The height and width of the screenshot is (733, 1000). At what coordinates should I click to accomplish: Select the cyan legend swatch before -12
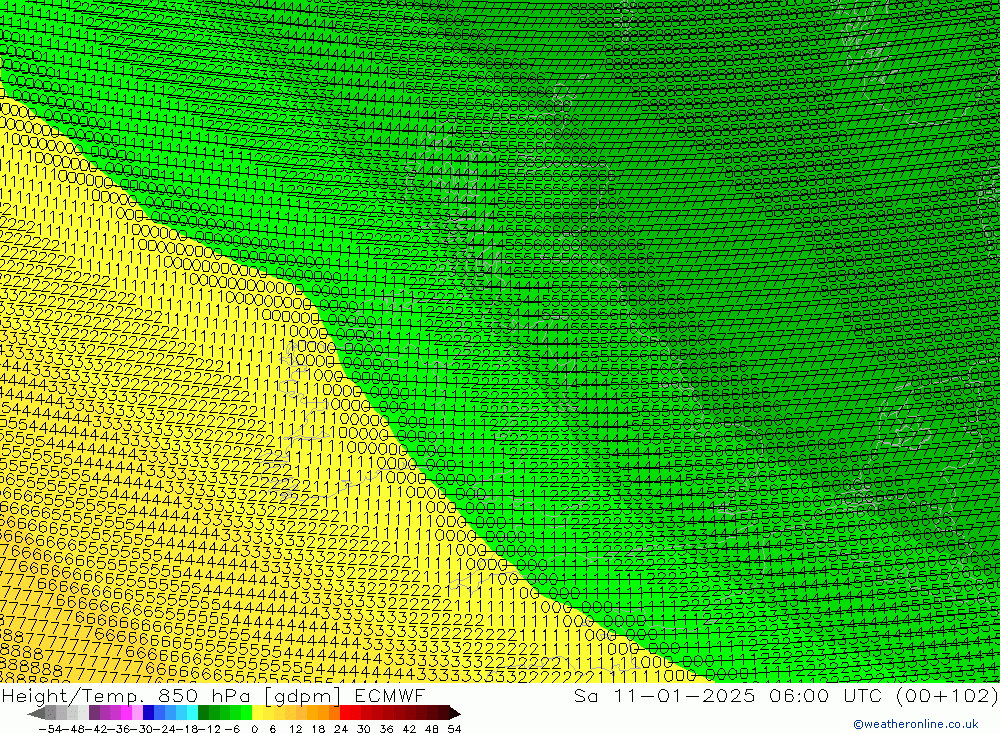tap(192, 713)
